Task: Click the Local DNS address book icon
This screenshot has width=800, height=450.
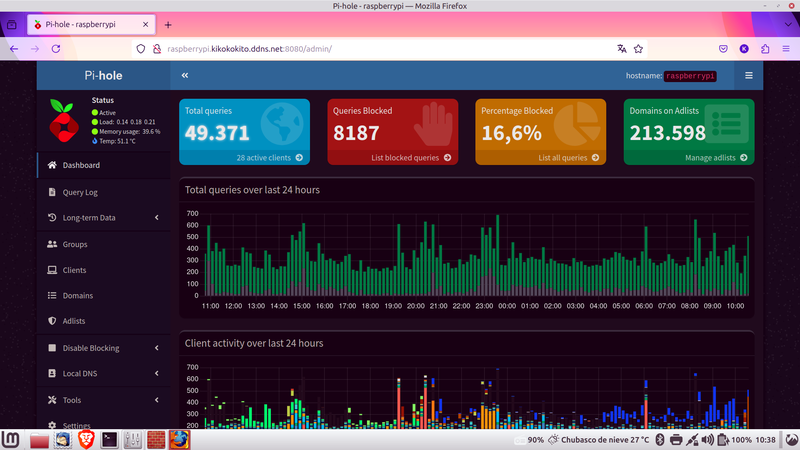Action: pyautogui.click(x=52, y=373)
